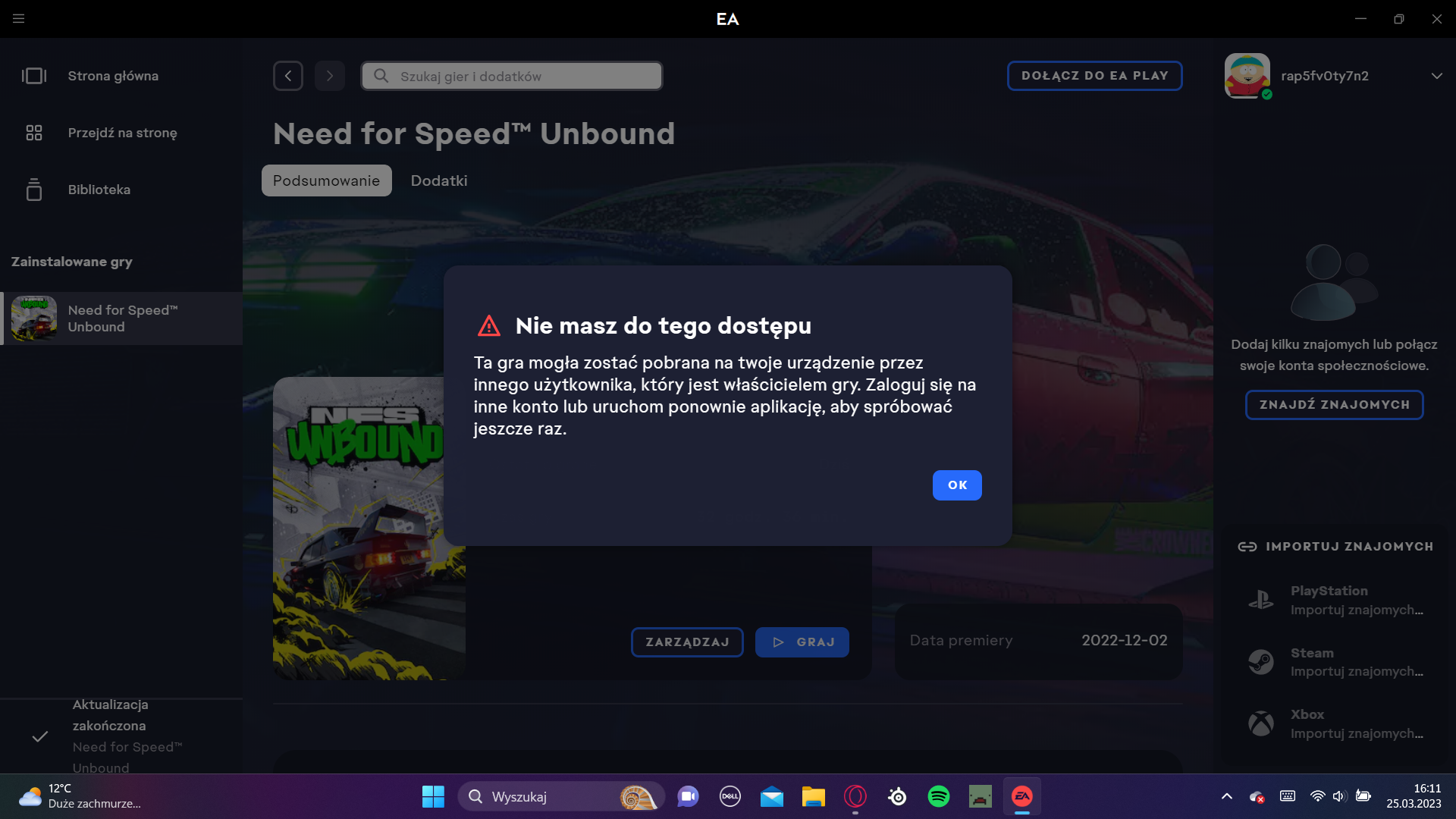Click the Xbox import icon
Image resolution: width=1456 pixels, height=819 pixels.
coord(1260,723)
